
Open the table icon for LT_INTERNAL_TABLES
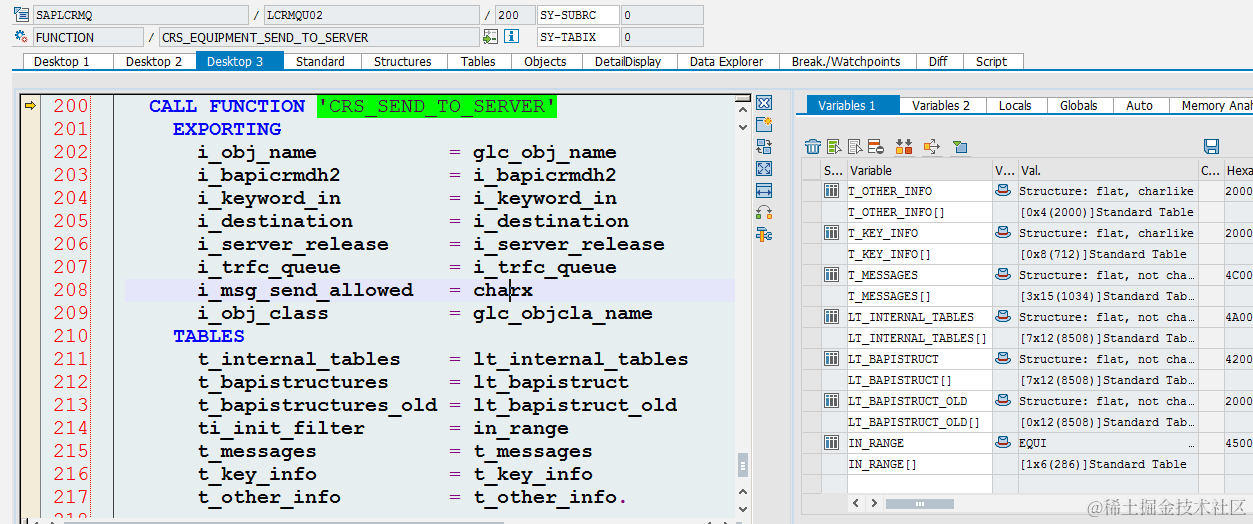[x=832, y=316]
